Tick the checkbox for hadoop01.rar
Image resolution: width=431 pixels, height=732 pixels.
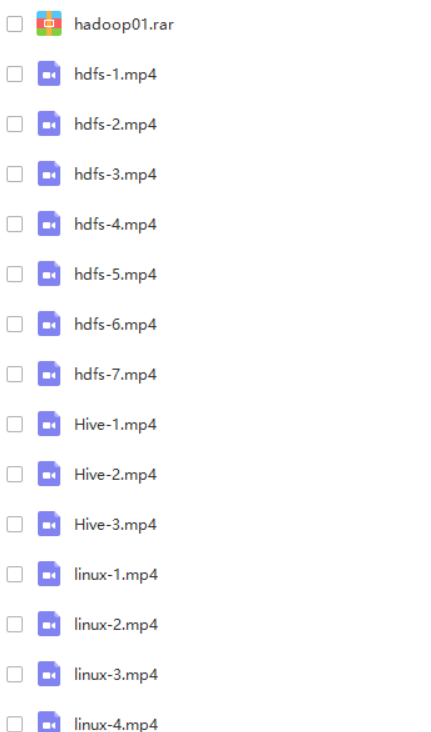pyautogui.click(x=14, y=24)
